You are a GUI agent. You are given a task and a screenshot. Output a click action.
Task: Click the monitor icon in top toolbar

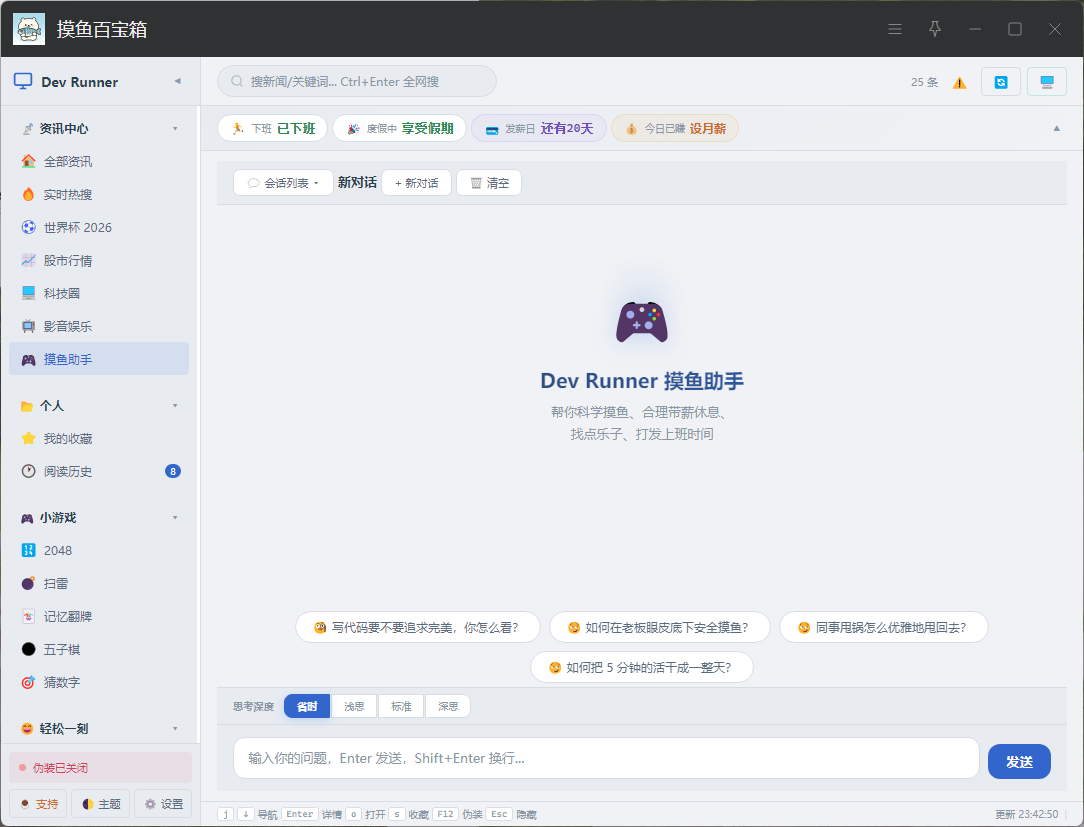click(1047, 82)
